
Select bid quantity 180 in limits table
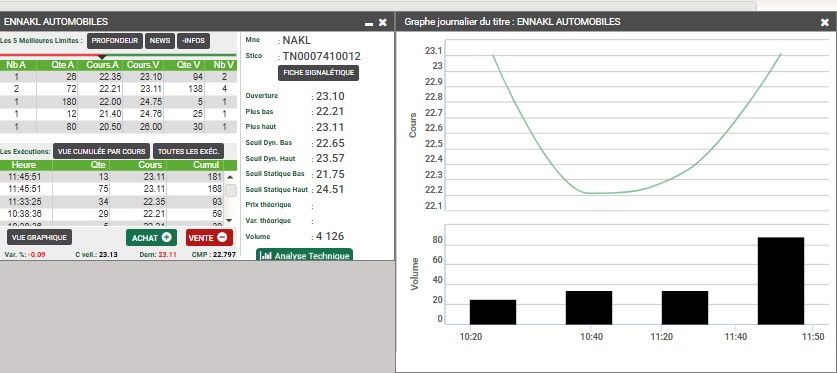tap(69, 102)
